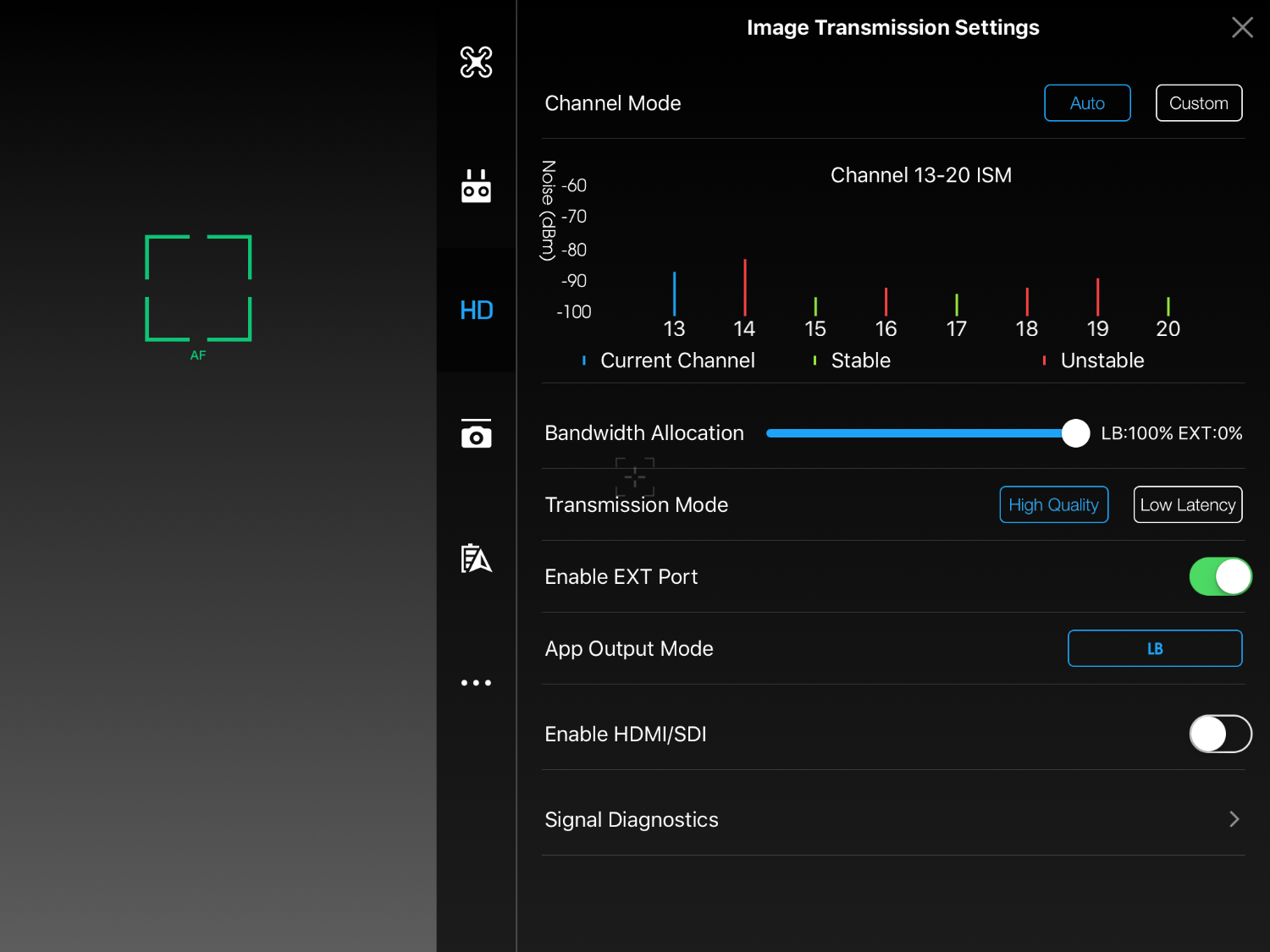Click 'Current Channel' legend entry
This screenshot has width=1270, height=952.
669,360
